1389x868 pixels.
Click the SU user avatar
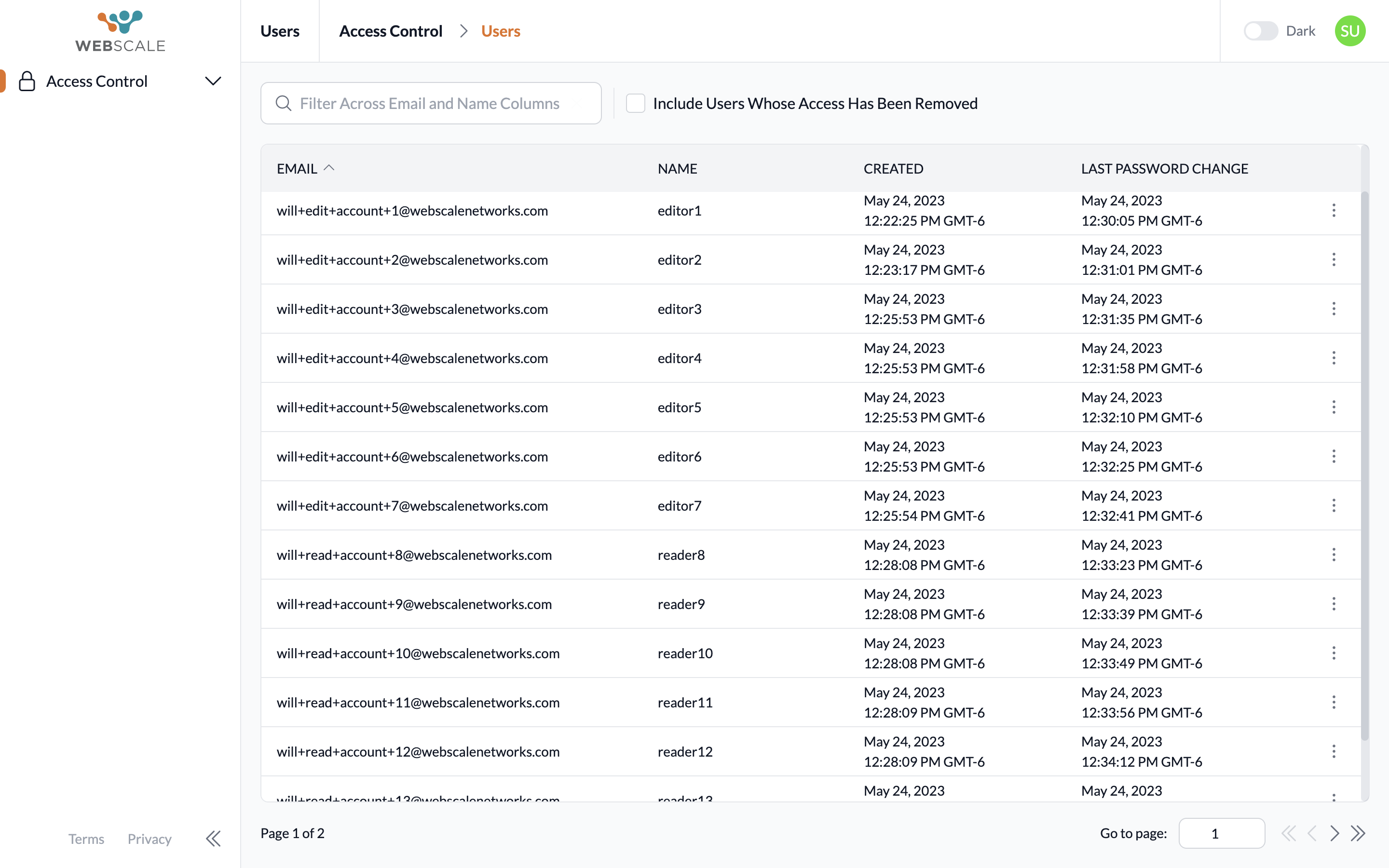1349,31
